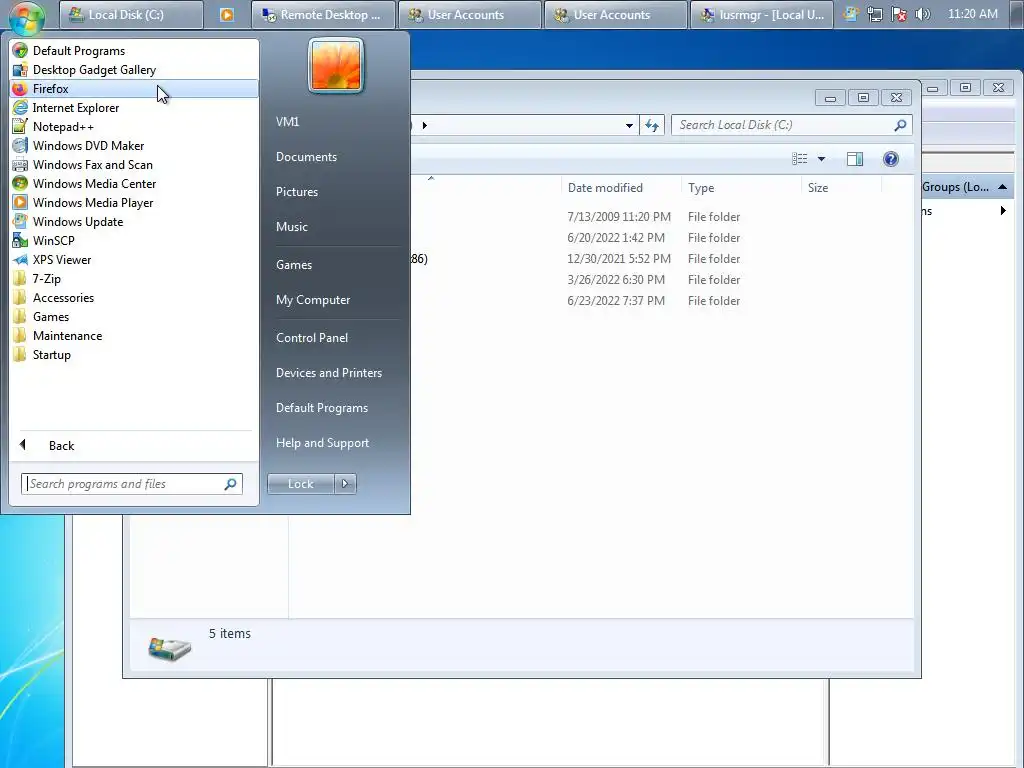Open Pictures from the Start menu
The width and height of the screenshot is (1024, 768).
coord(297,192)
